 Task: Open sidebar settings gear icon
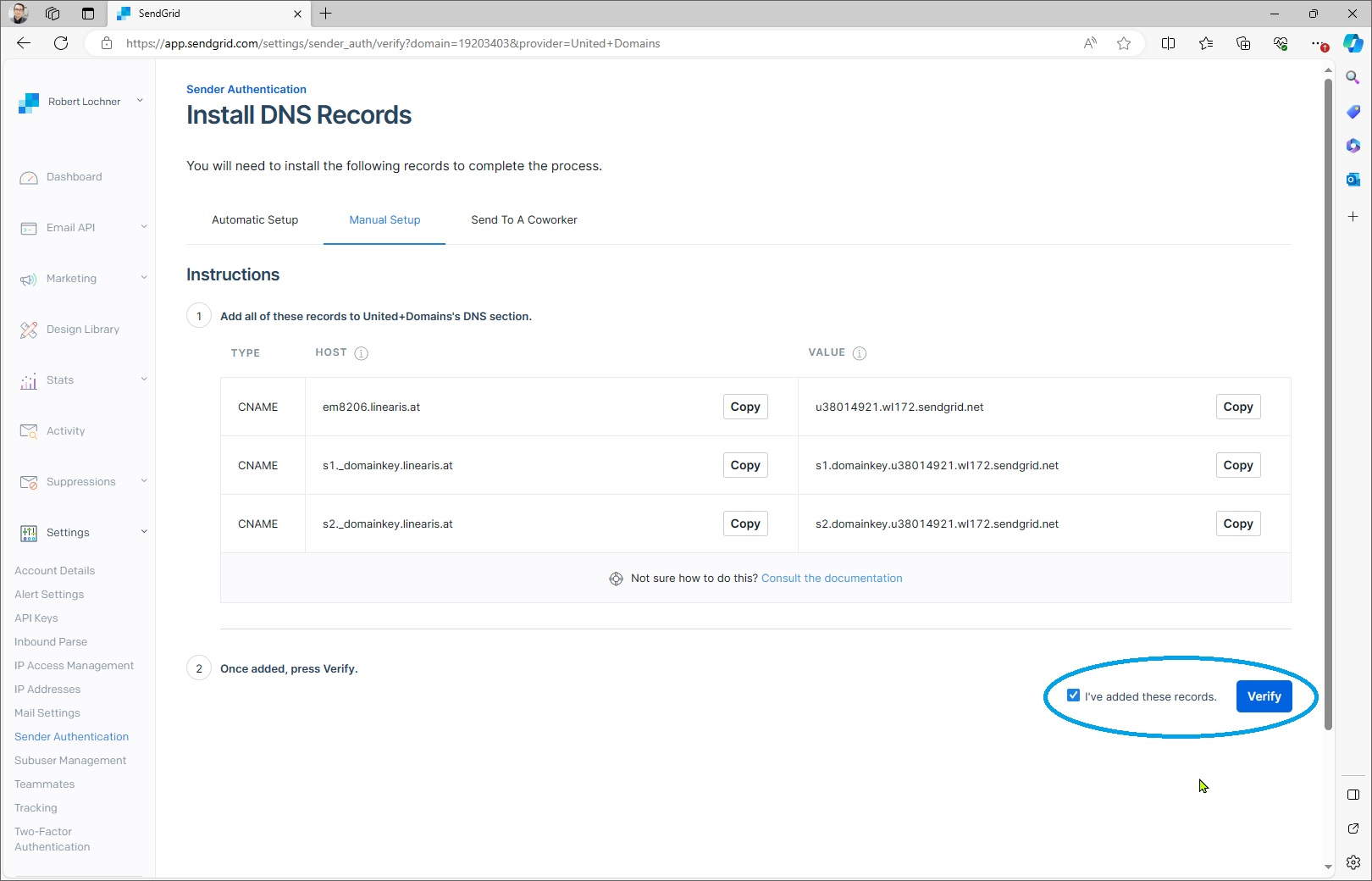pos(1353,862)
